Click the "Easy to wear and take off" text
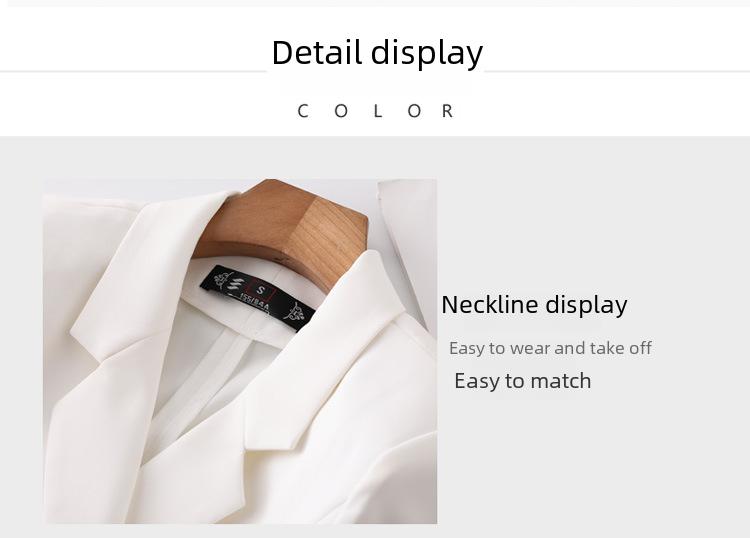 pos(550,348)
